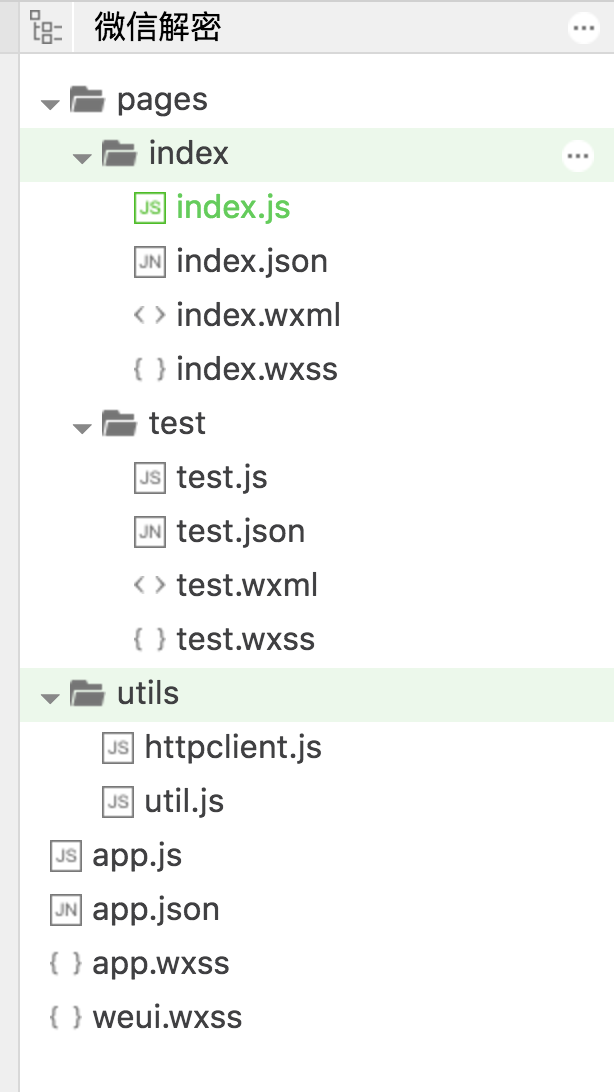Screen dimensions: 614x1092
Task: Click the ellipsis icon on index folder row
Action: point(578,155)
